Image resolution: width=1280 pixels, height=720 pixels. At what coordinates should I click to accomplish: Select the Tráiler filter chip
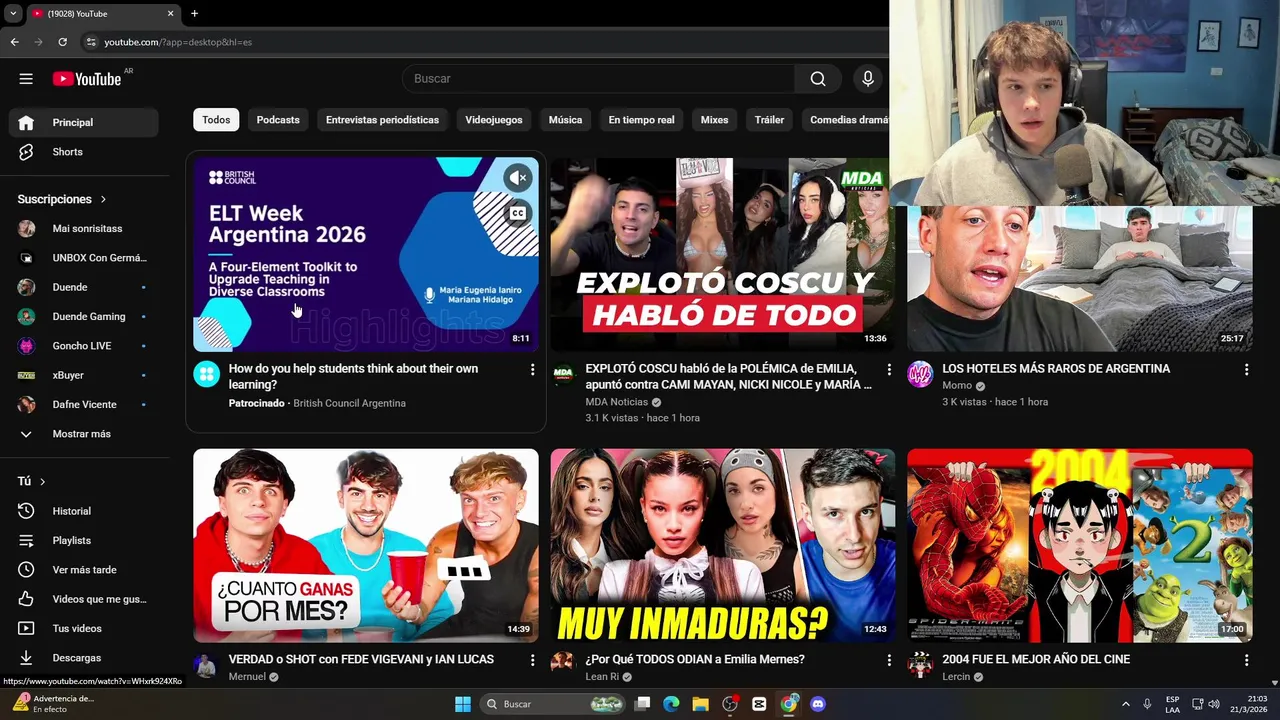(769, 120)
